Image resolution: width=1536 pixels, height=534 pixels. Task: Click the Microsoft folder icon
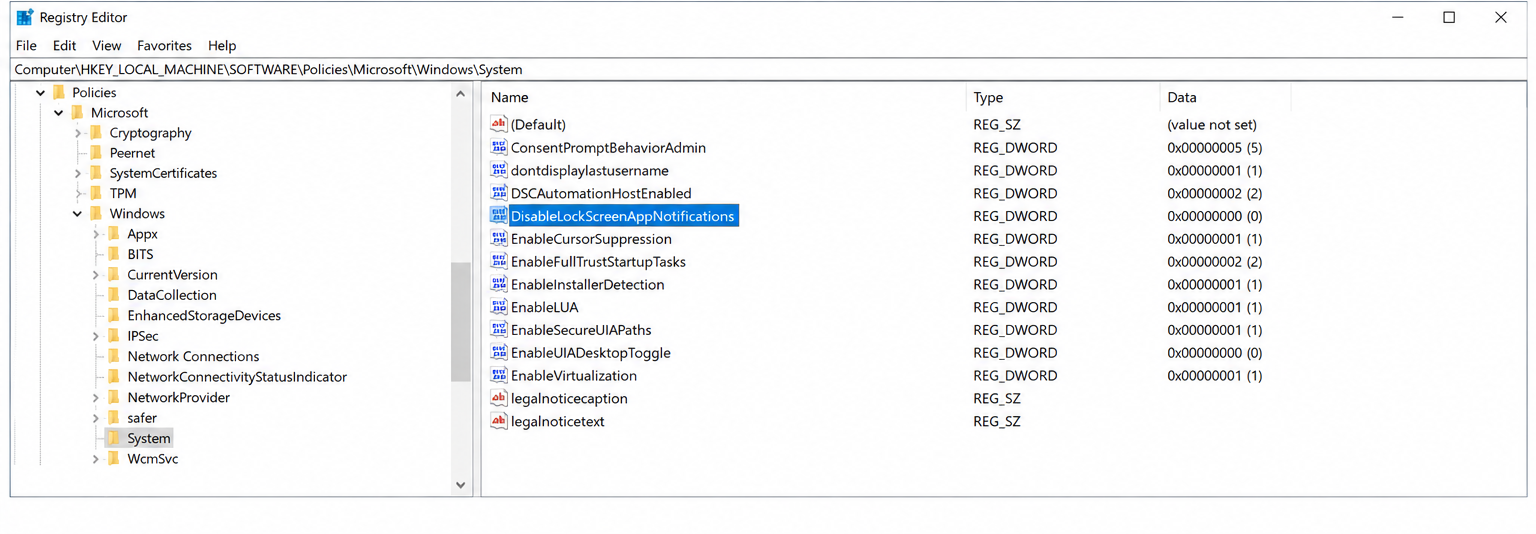pyautogui.click(x=78, y=113)
